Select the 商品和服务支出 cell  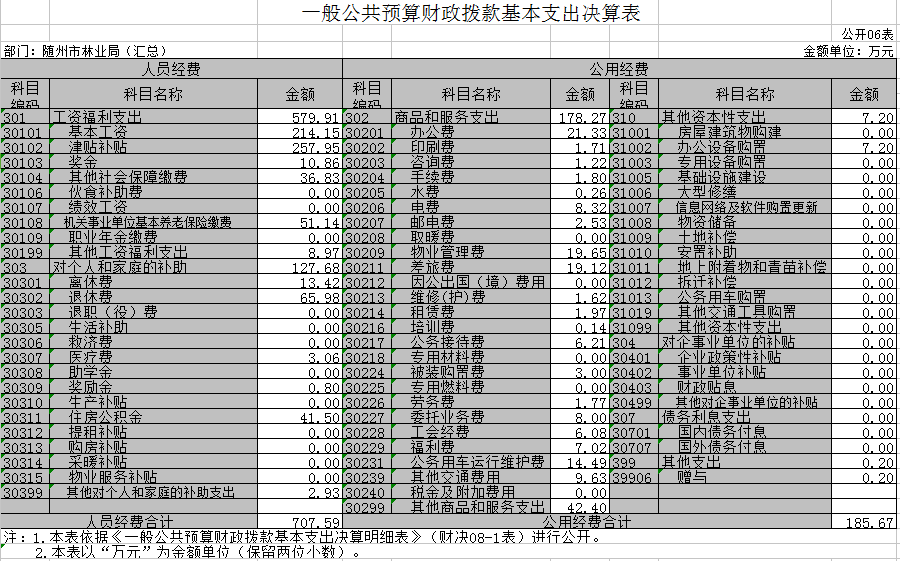coord(445,117)
